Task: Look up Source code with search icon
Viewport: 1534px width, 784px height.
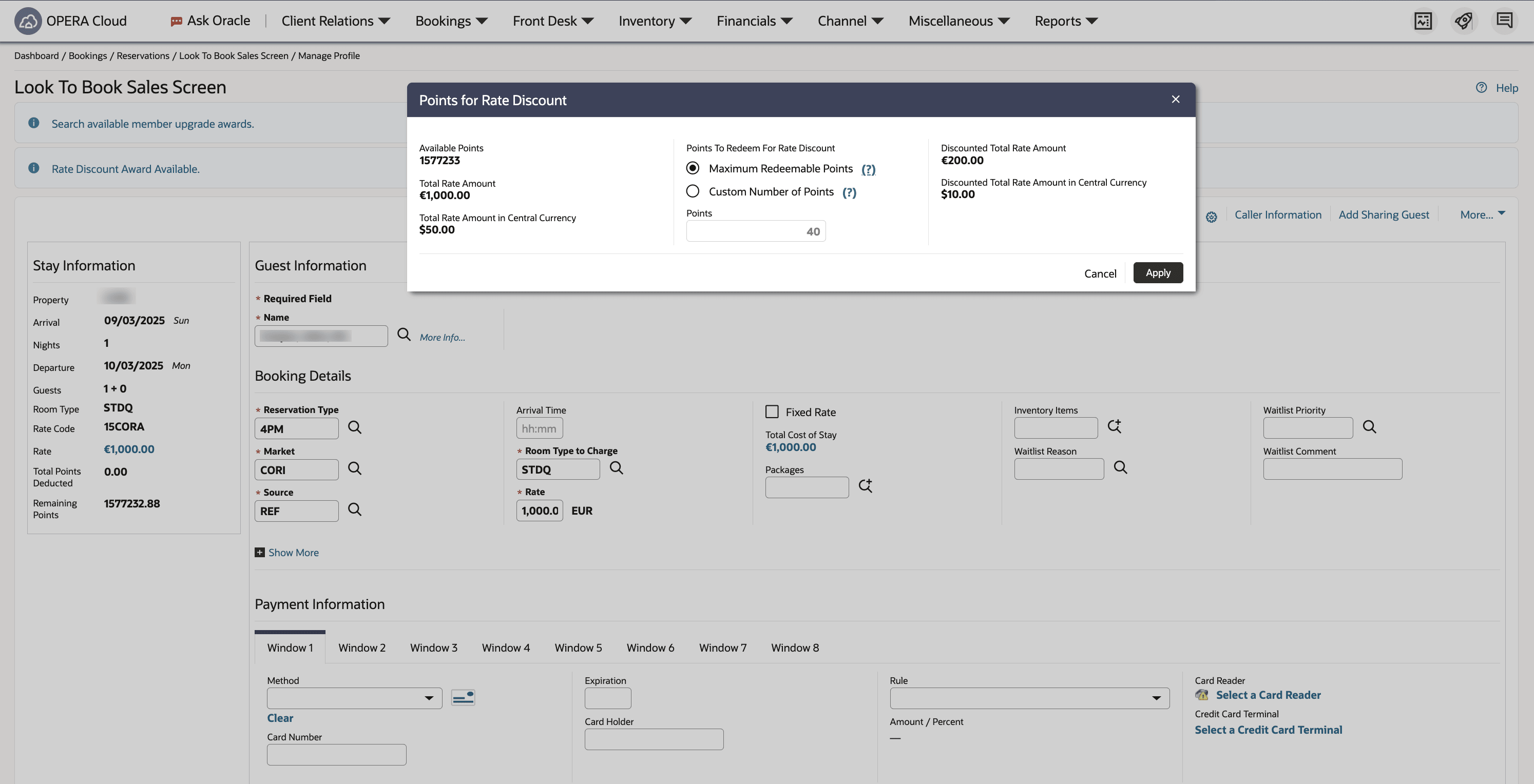Action: pyautogui.click(x=355, y=509)
